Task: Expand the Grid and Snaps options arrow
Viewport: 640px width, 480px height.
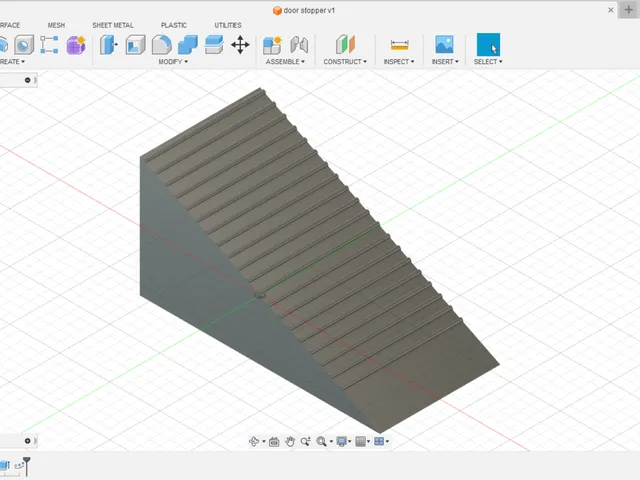Action: point(369,442)
